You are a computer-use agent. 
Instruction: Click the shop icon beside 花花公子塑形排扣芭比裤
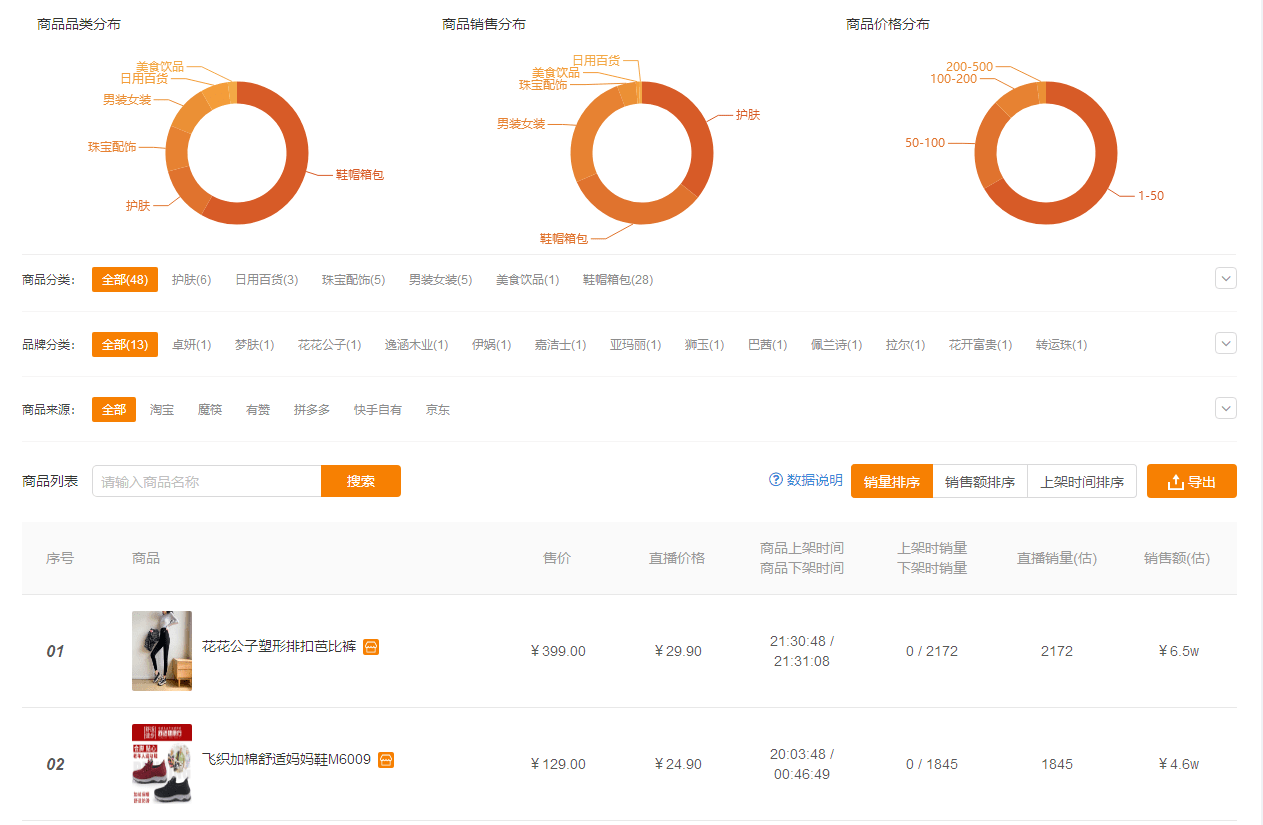tap(371, 647)
